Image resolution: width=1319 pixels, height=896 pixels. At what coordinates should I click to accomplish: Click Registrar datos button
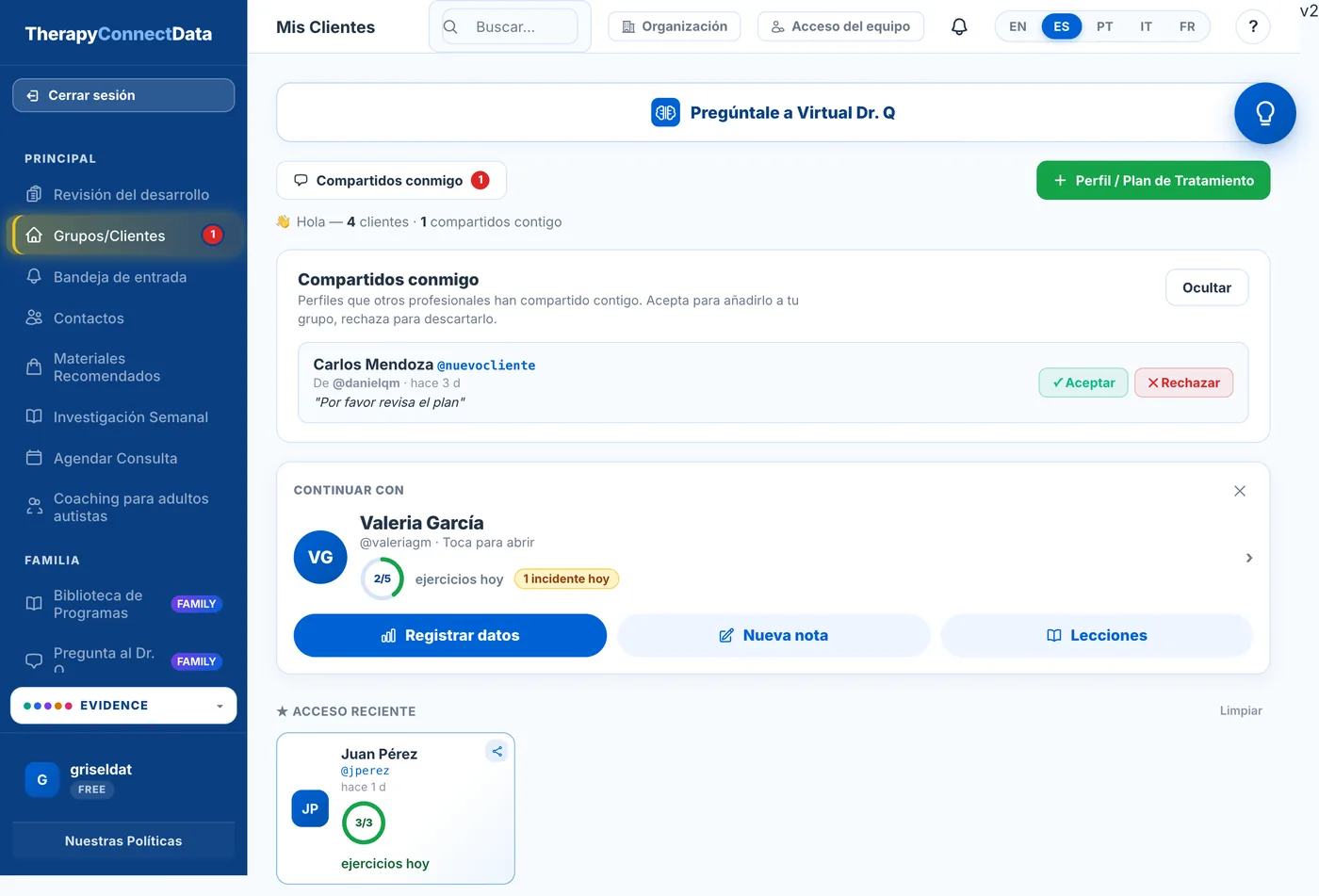(450, 635)
